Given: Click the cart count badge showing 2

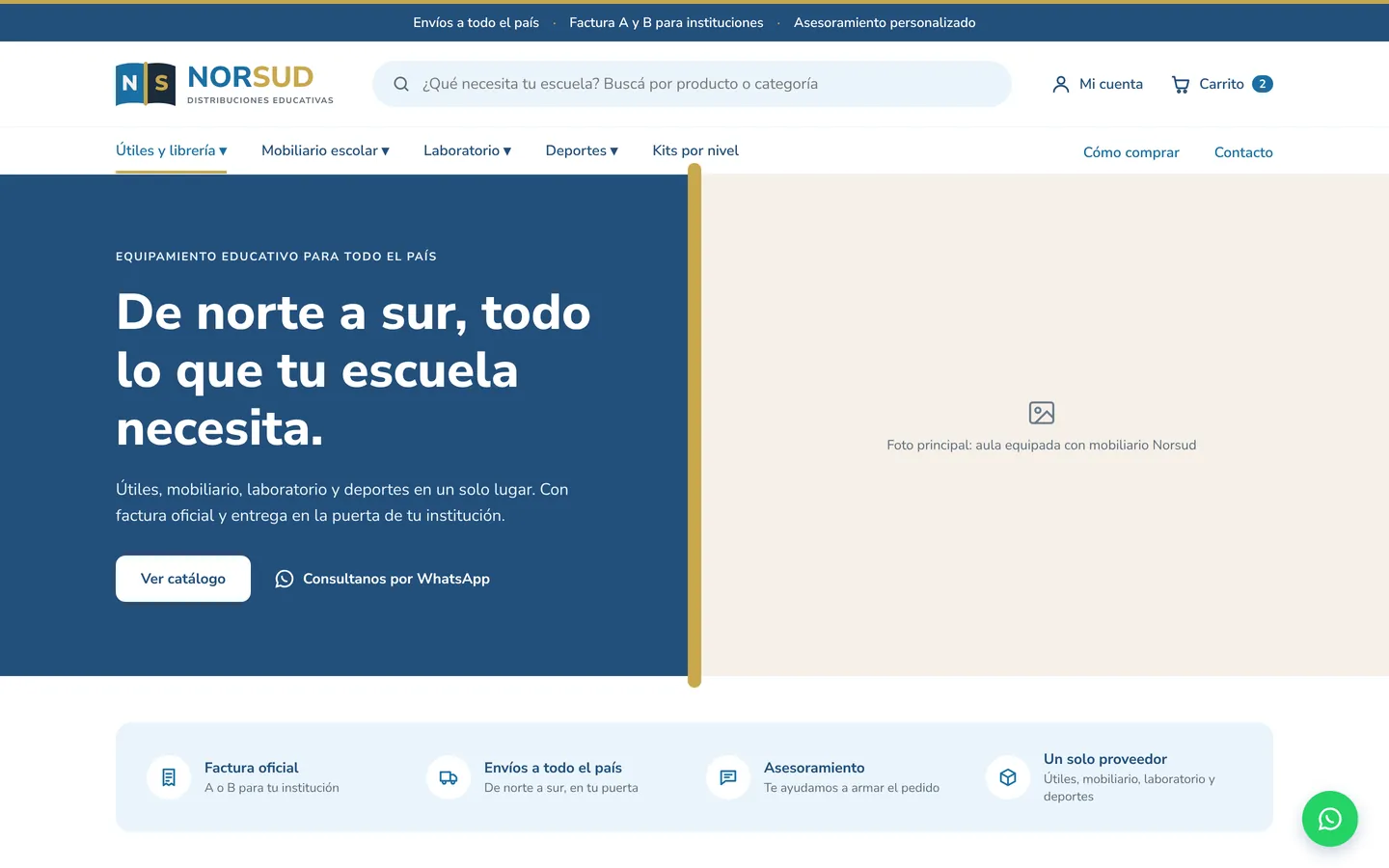Looking at the screenshot, I should [x=1263, y=84].
